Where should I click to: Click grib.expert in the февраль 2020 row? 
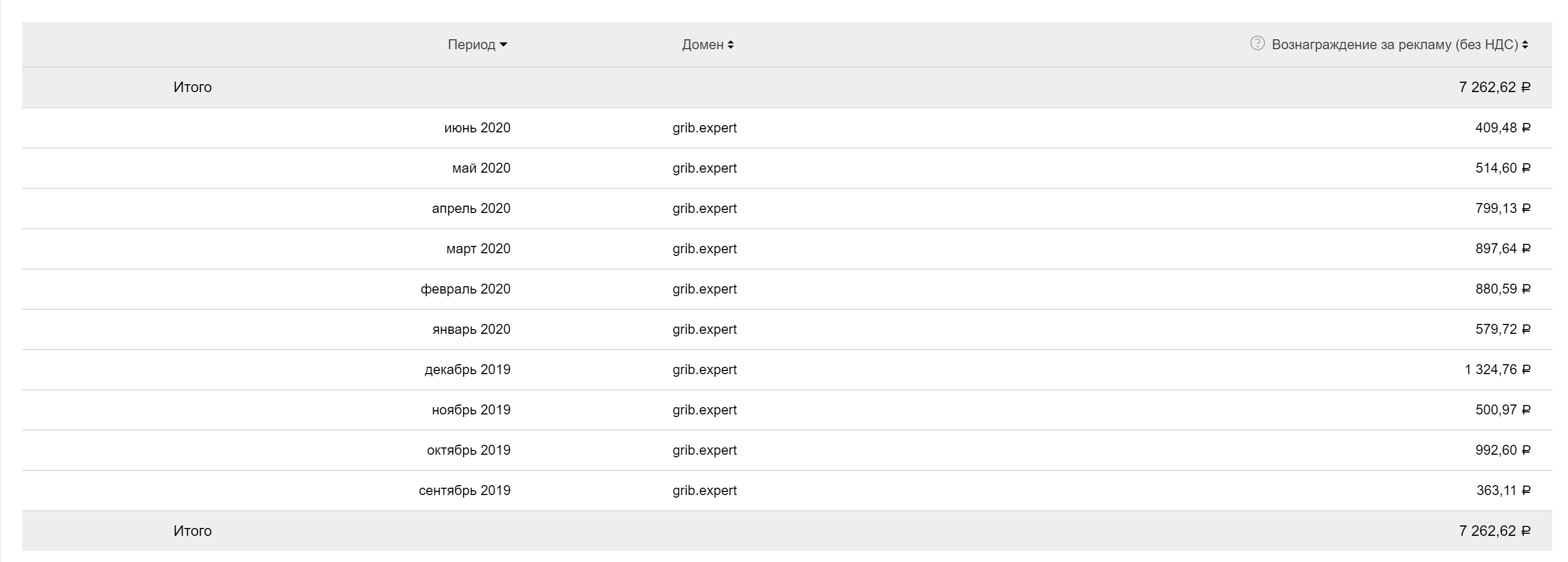point(704,289)
